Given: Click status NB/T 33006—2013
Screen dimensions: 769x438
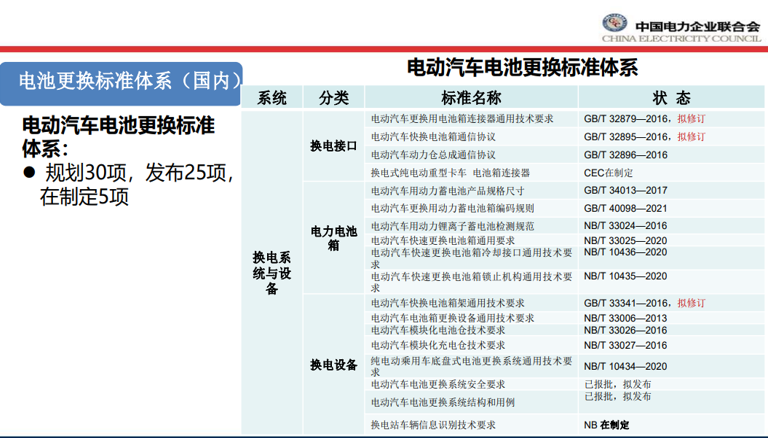Looking at the screenshot, I should coord(625,318).
